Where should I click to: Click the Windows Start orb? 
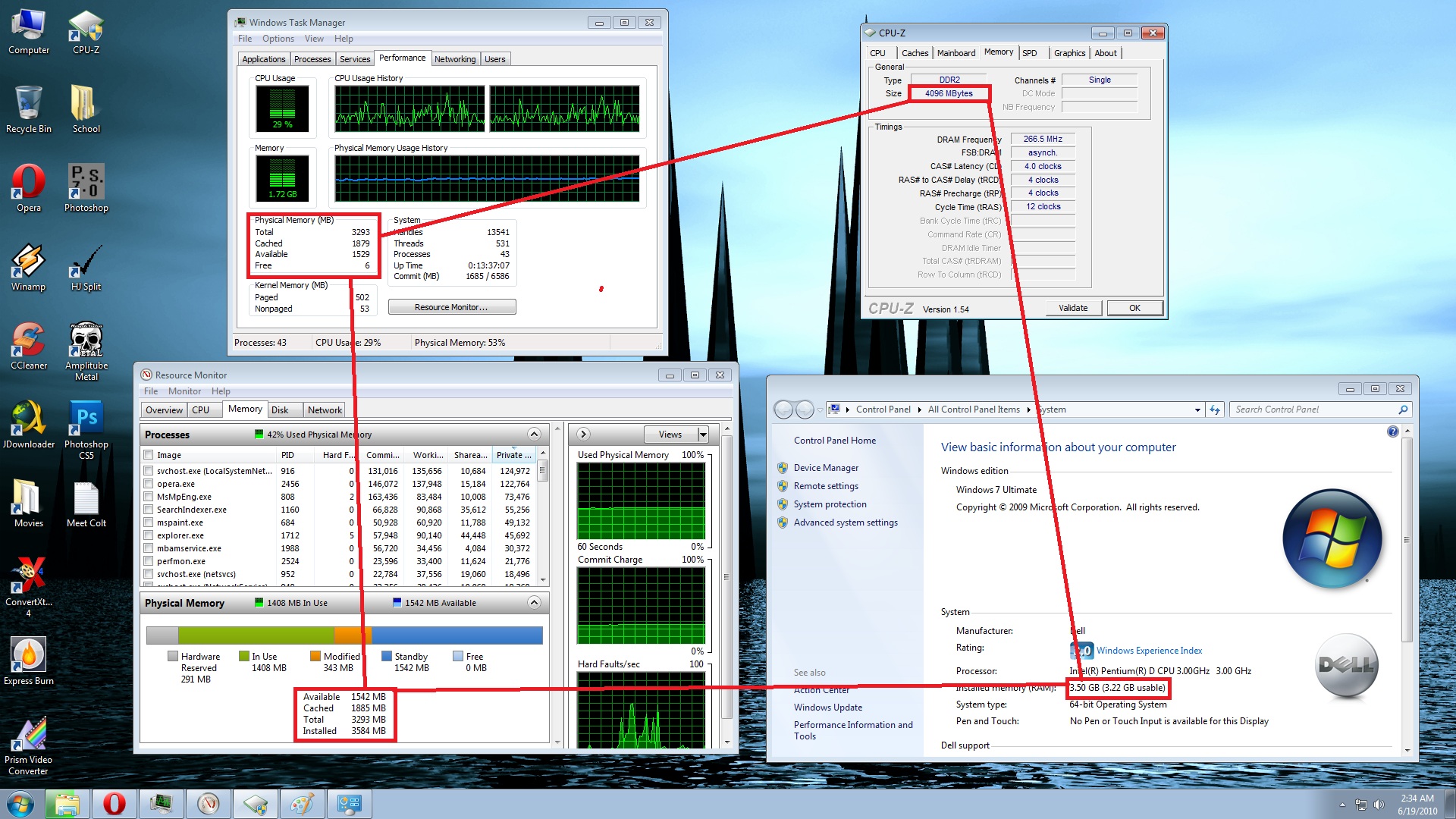pos(20,804)
